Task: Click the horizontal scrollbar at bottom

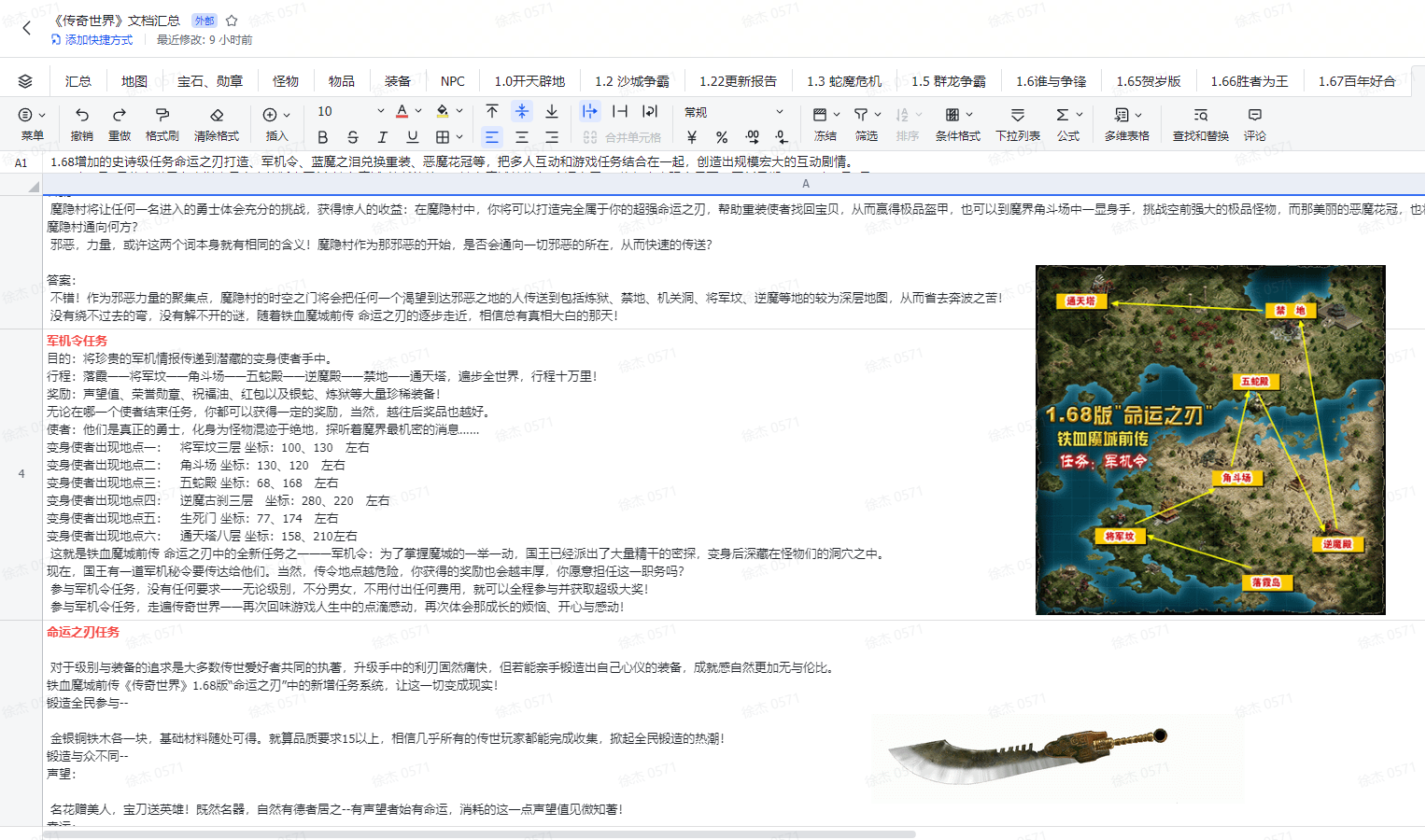Action: (479, 834)
